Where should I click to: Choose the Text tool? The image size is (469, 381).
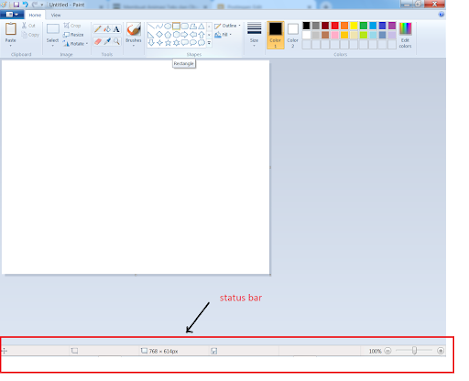click(116, 29)
